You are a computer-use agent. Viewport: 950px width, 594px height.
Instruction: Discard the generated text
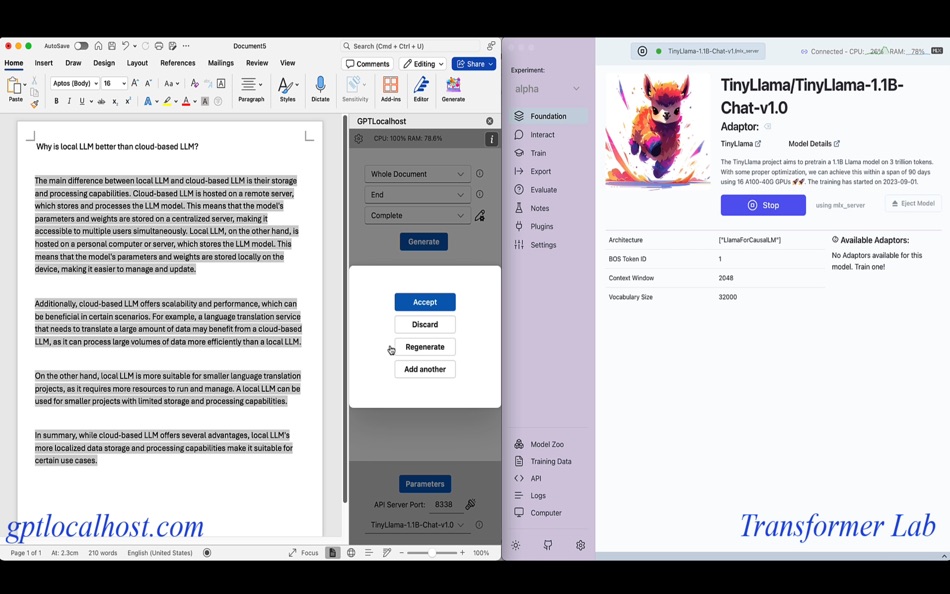425,324
